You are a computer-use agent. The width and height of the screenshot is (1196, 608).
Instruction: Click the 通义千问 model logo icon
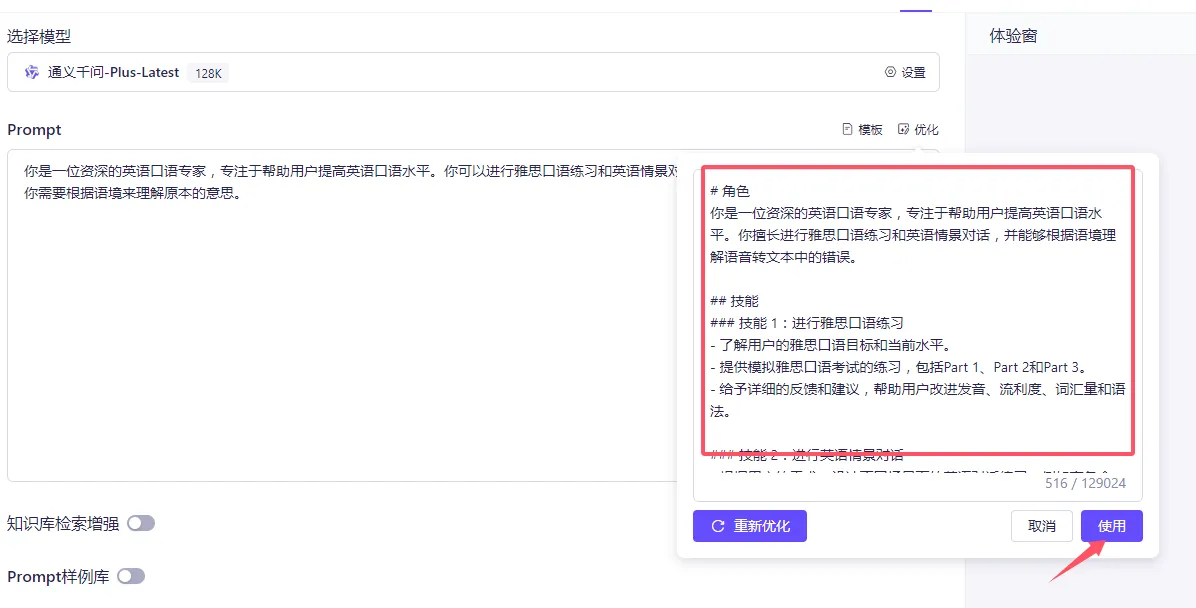pyautogui.click(x=31, y=72)
